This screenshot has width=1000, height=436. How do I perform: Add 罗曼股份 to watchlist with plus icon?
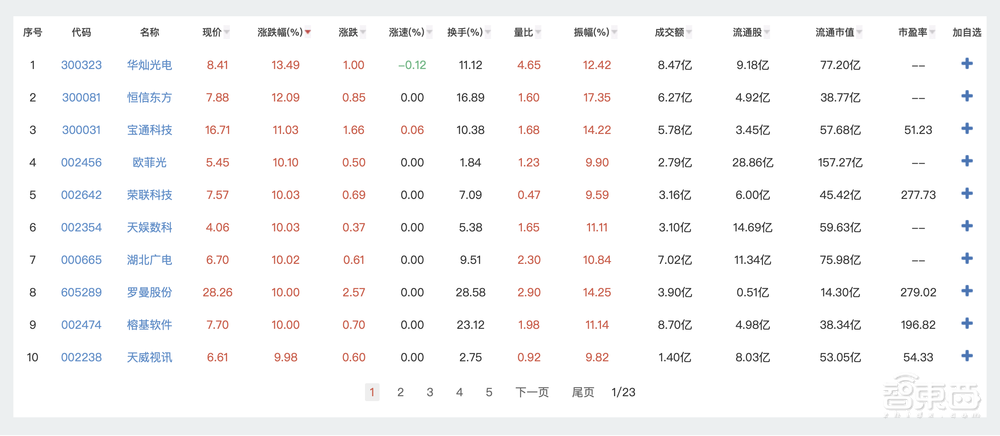[x=967, y=291]
